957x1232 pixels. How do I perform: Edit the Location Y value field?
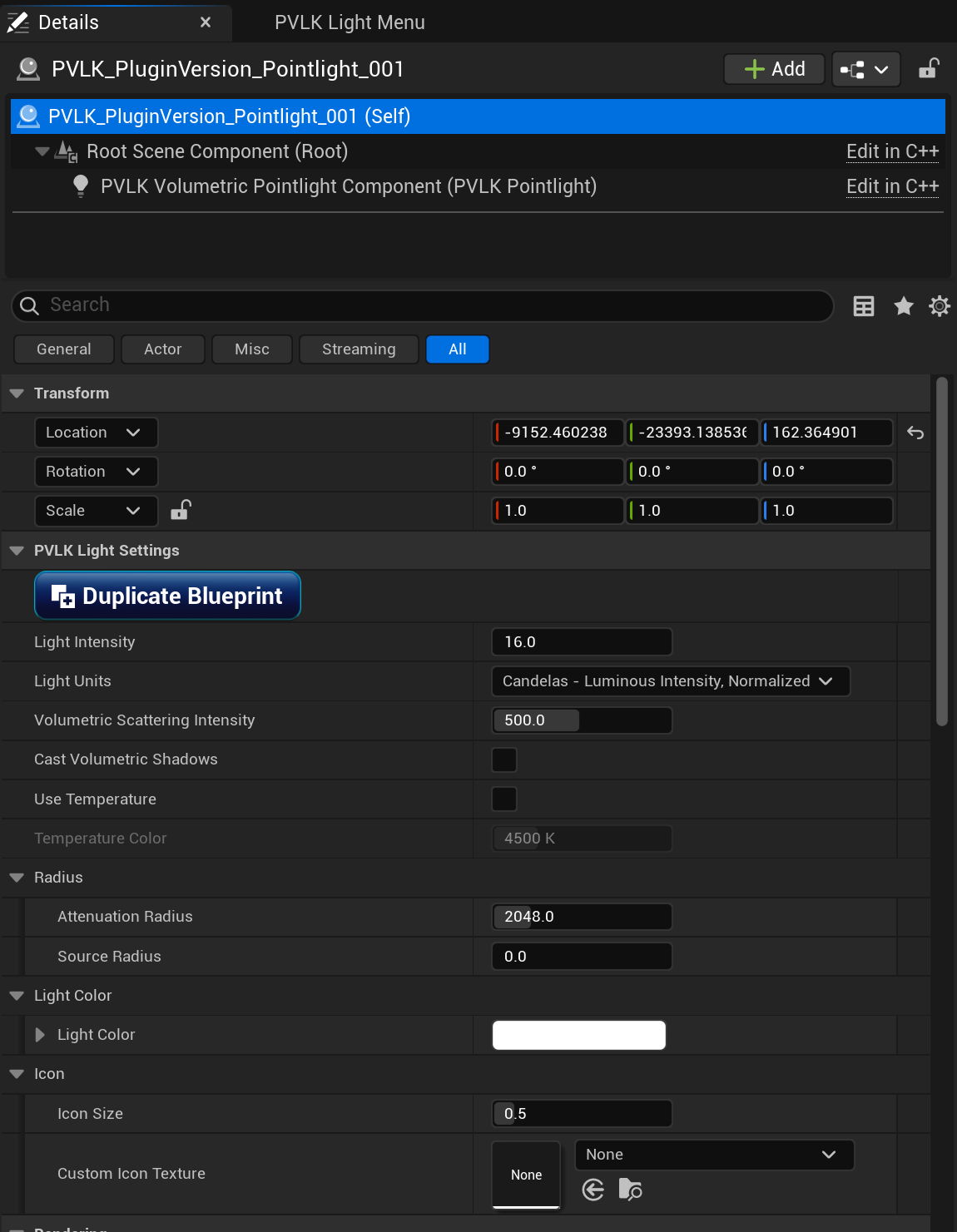point(692,433)
